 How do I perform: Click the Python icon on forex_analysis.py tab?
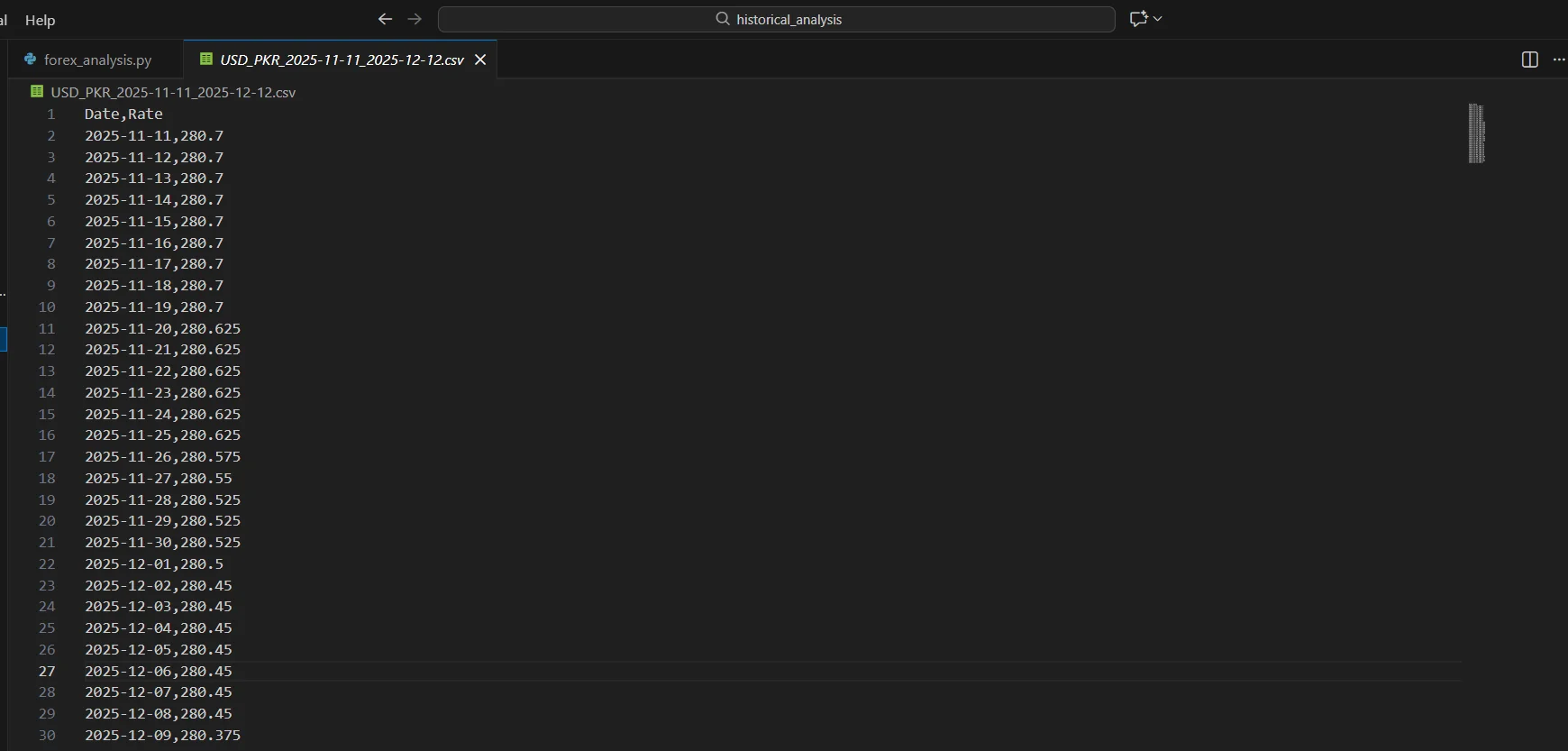[31, 60]
